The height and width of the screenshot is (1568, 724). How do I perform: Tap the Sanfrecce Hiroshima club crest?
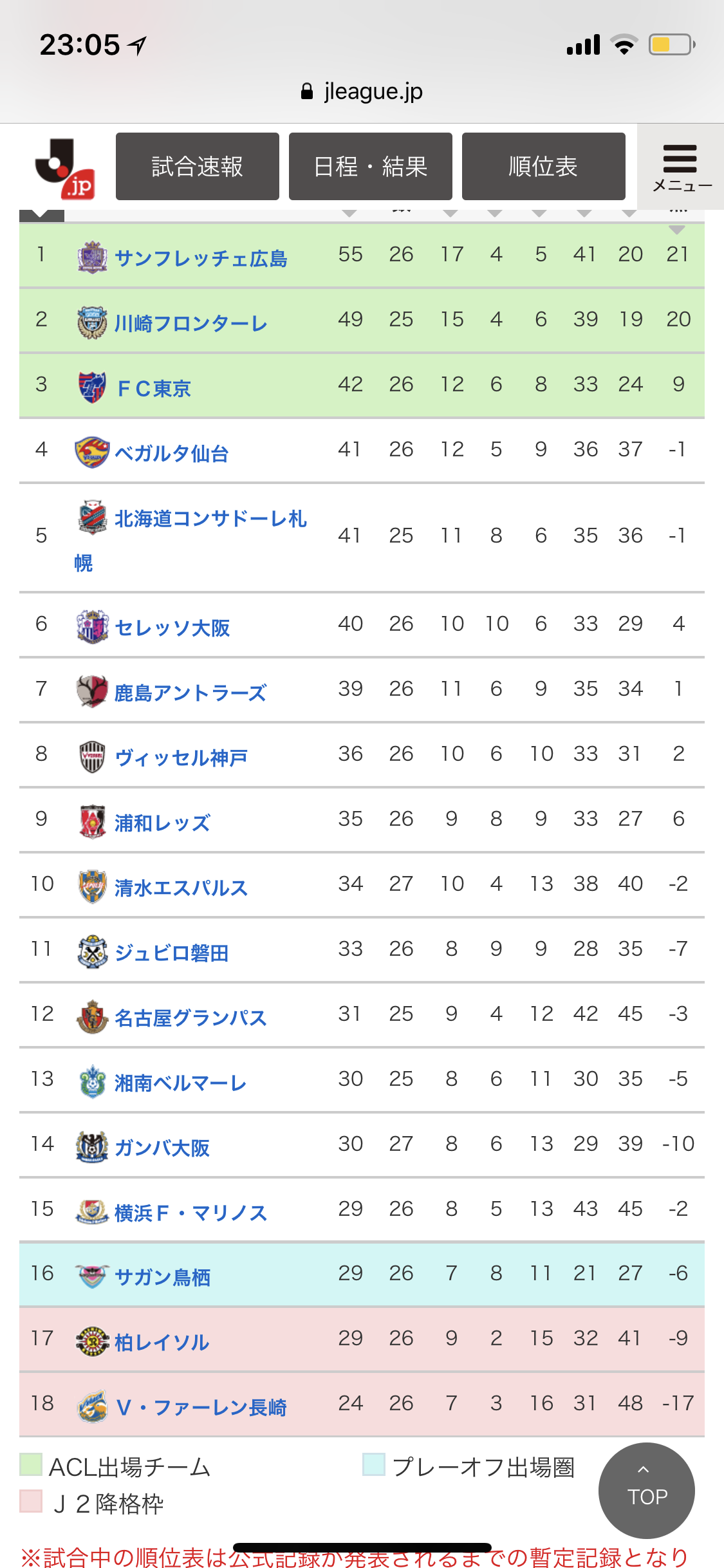point(92,257)
